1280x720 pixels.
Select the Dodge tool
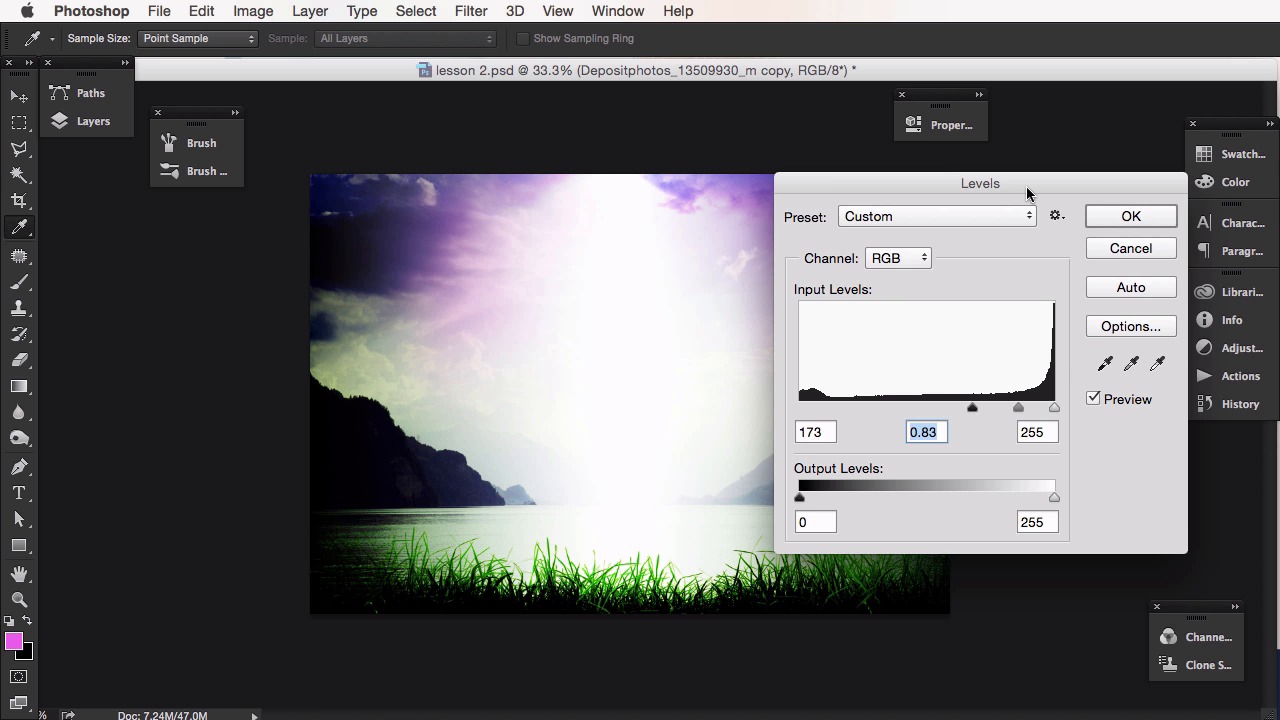[19, 438]
